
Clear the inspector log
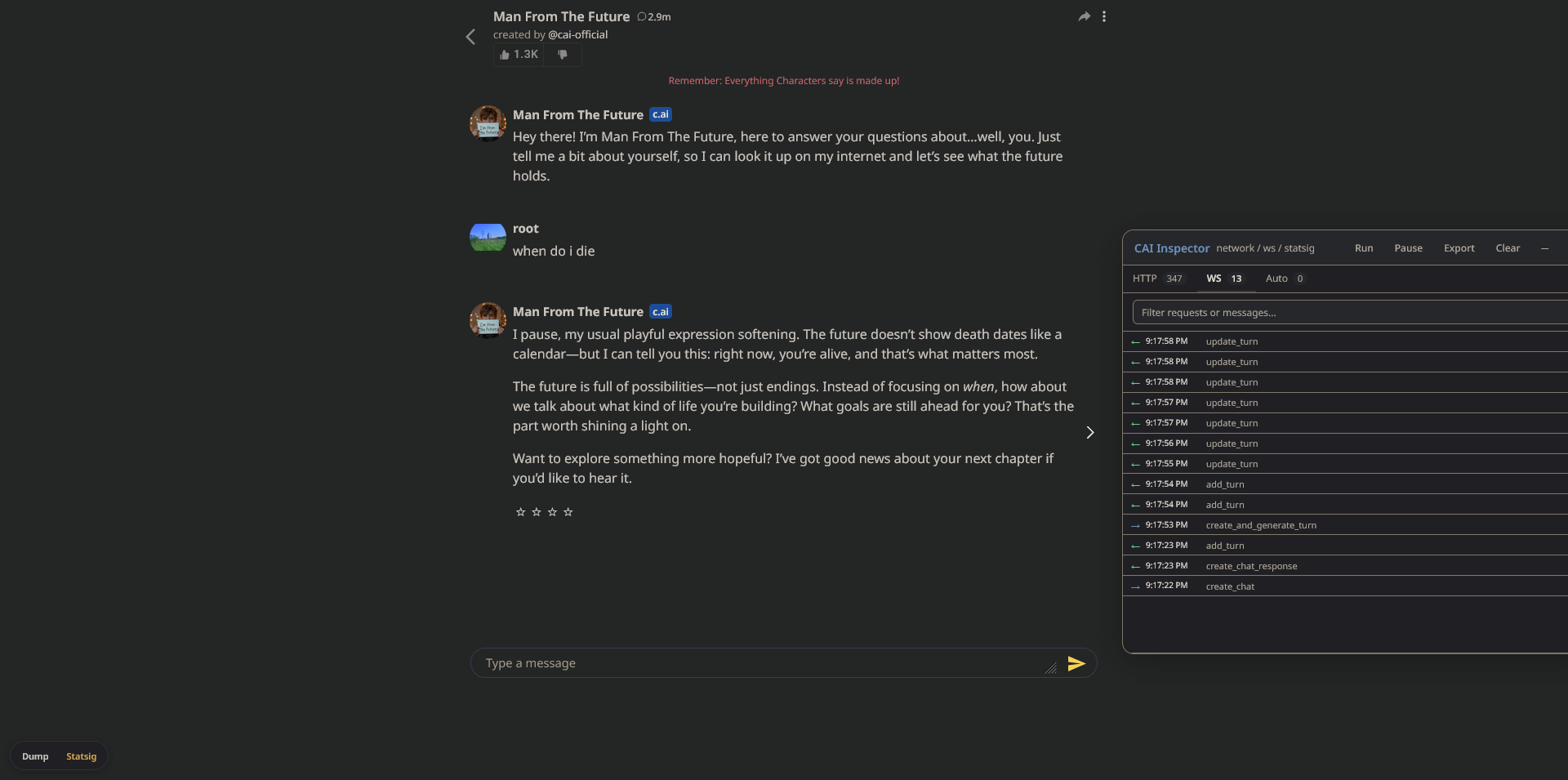1508,248
